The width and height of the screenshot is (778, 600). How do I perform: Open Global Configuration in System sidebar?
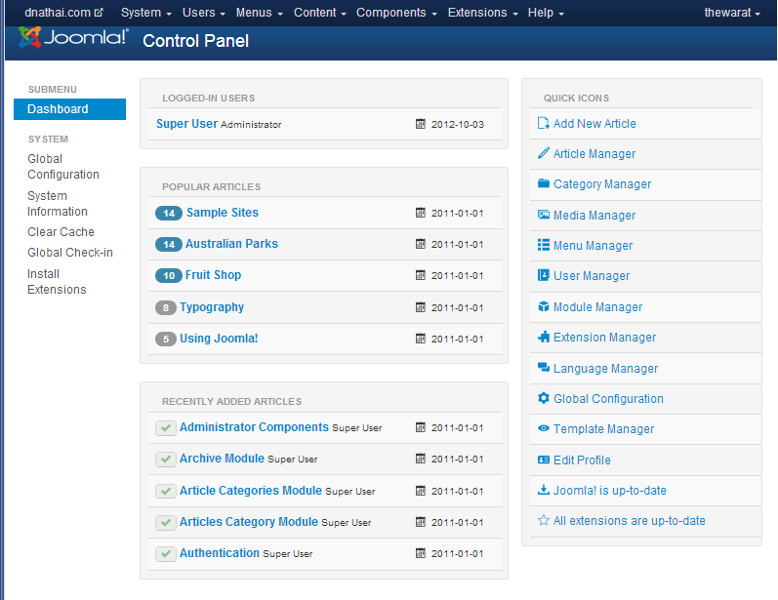[x=63, y=167]
